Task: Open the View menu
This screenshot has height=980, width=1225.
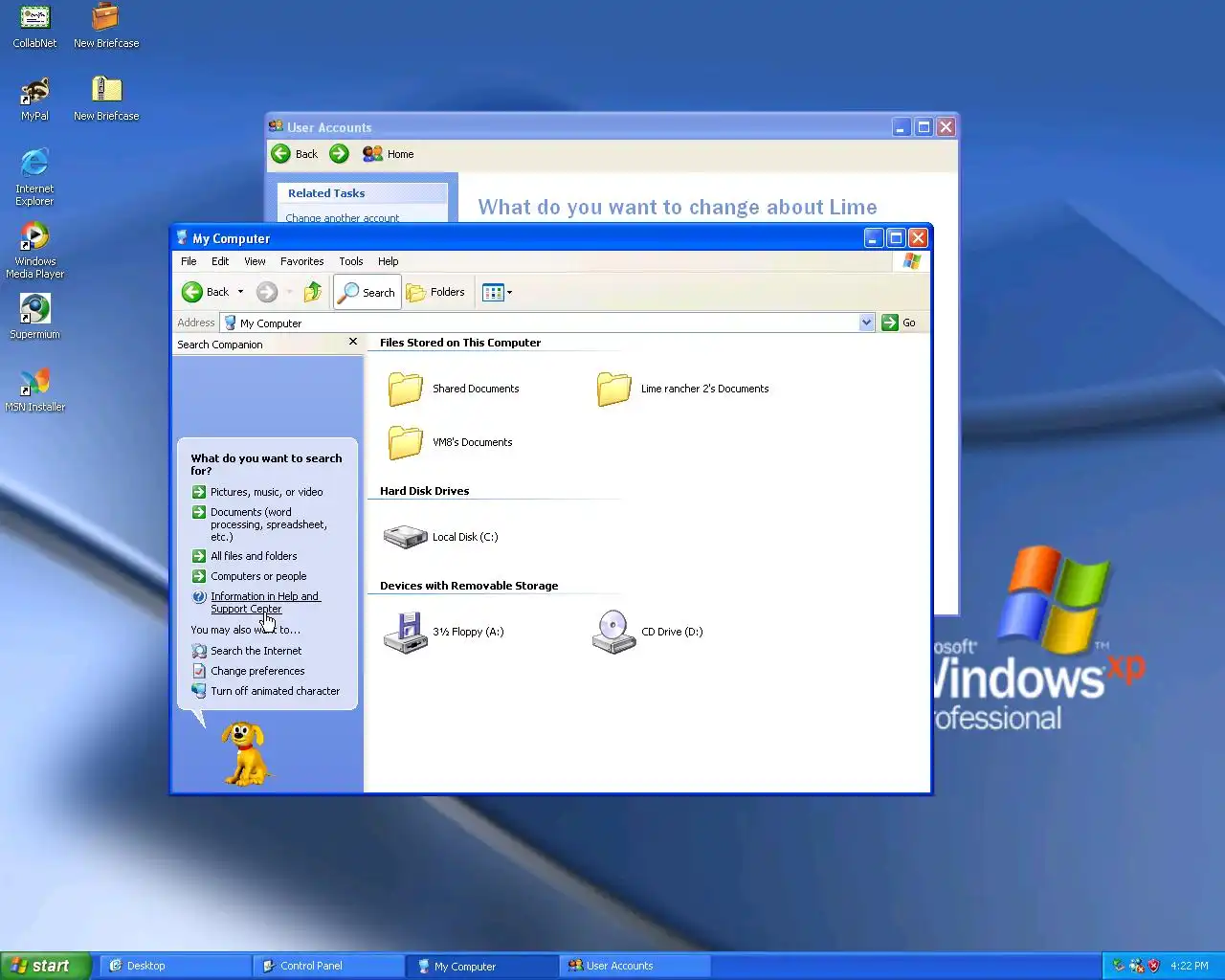Action: point(255,261)
